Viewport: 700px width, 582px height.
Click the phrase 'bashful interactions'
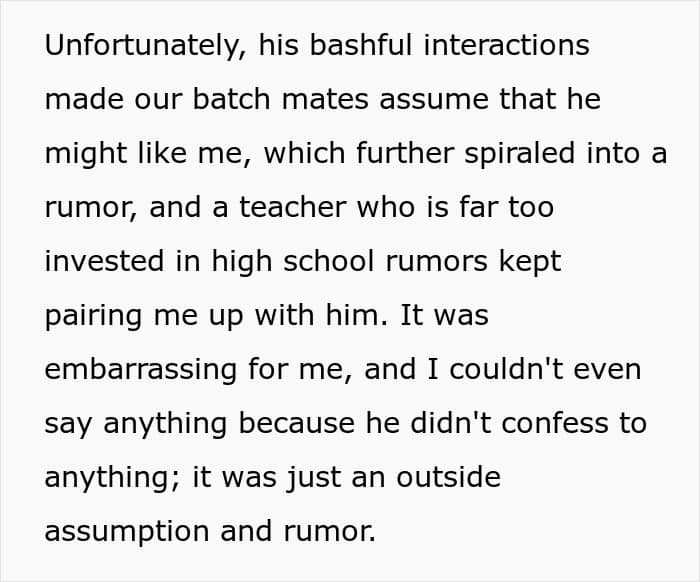450,45
